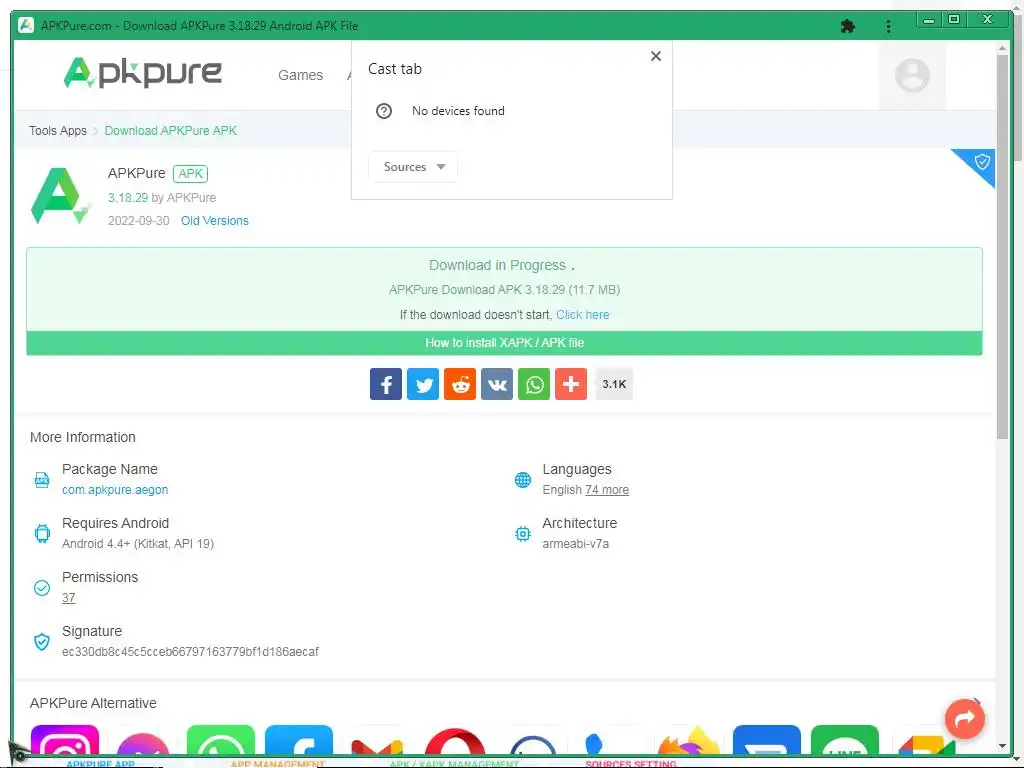The height and width of the screenshot is (768, 1024).
Task: Close the Cast tab popup
Action: click(656, 56)
